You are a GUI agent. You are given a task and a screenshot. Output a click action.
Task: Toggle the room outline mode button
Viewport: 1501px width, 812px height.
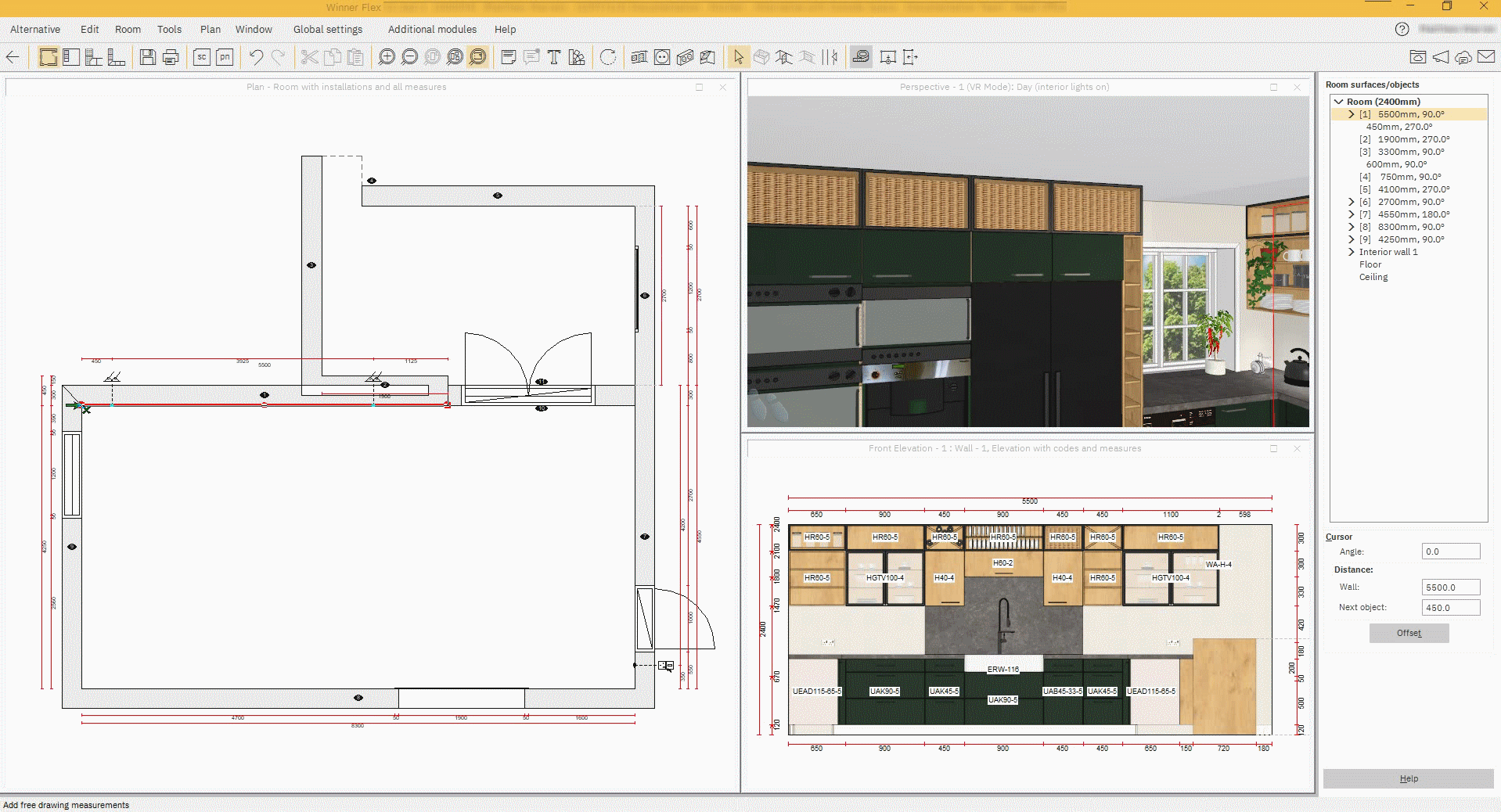click(x=49, y=57)
